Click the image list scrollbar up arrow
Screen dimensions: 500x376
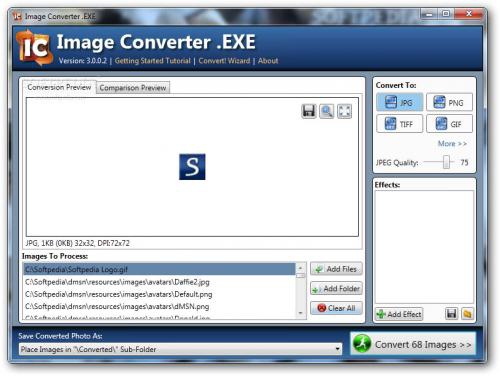(301, 268)
